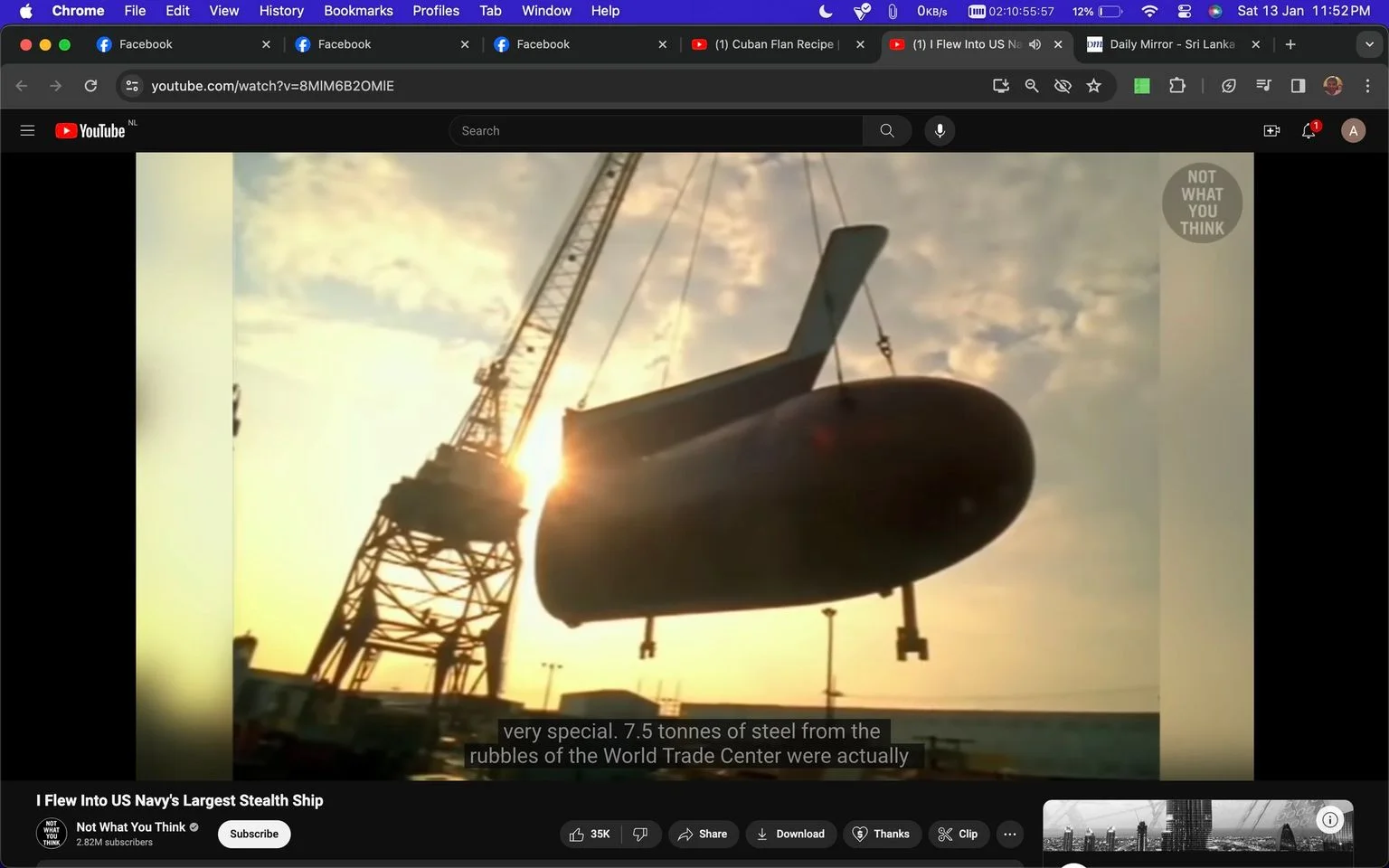The height and width of the screenshot is (868, 1389).
Task: Dislike the video with thumbs-down icon
Action: pos(640,835)
